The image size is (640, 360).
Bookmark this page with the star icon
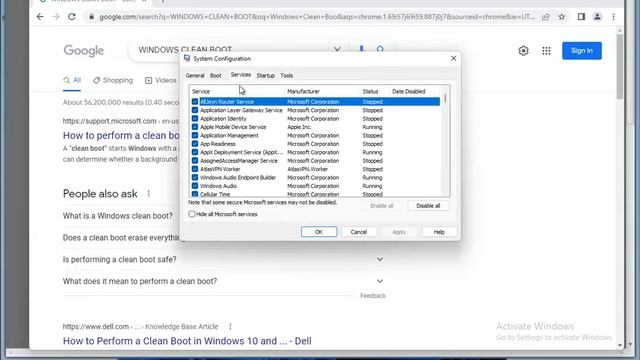point(562,17)
